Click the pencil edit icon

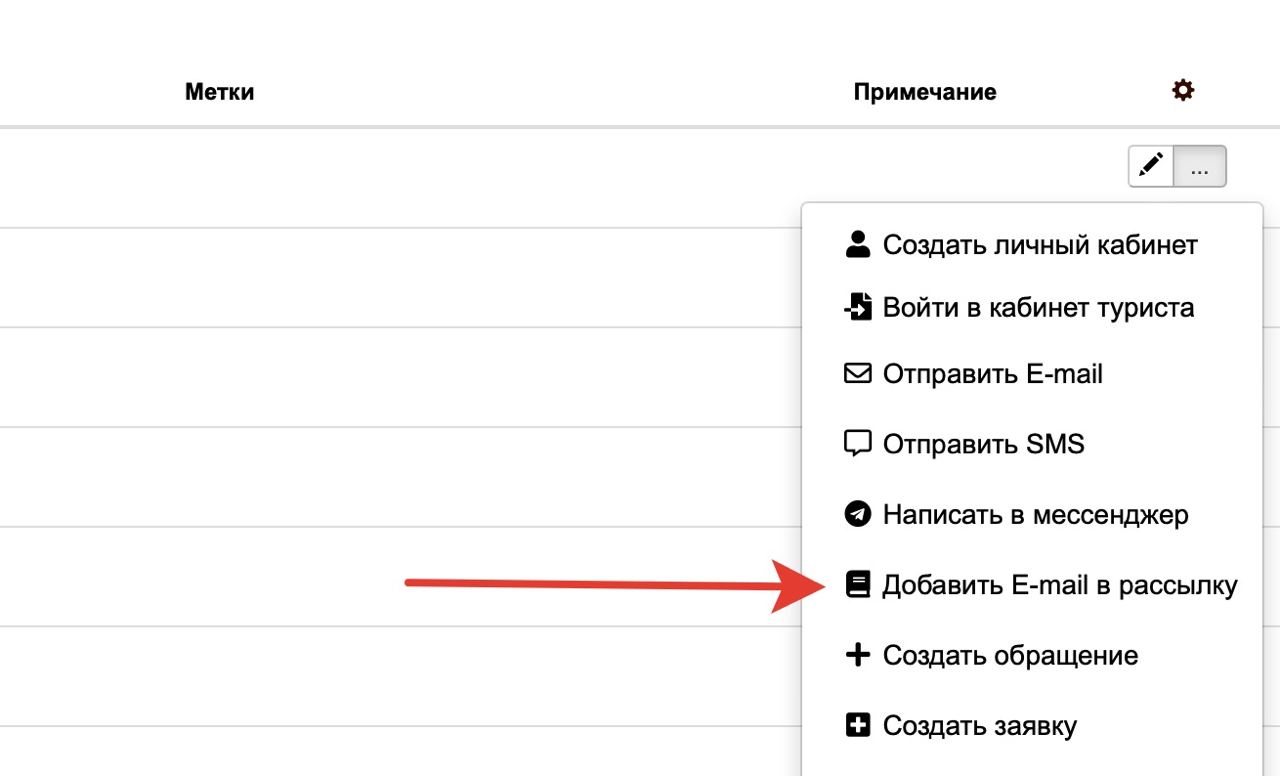(1151, 166)
